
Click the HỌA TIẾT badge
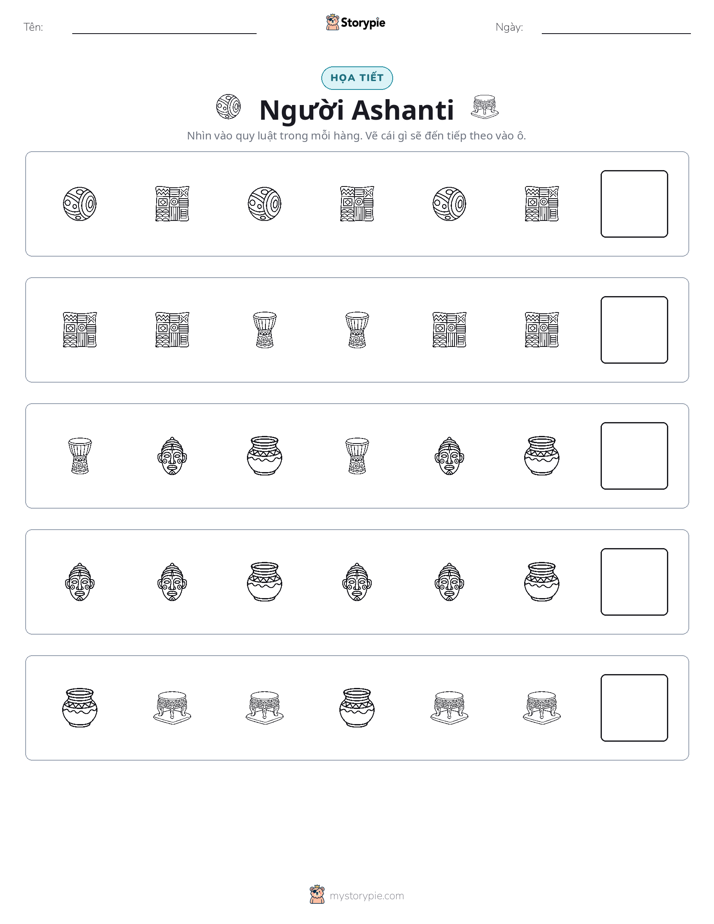click(x=357, y=78)
